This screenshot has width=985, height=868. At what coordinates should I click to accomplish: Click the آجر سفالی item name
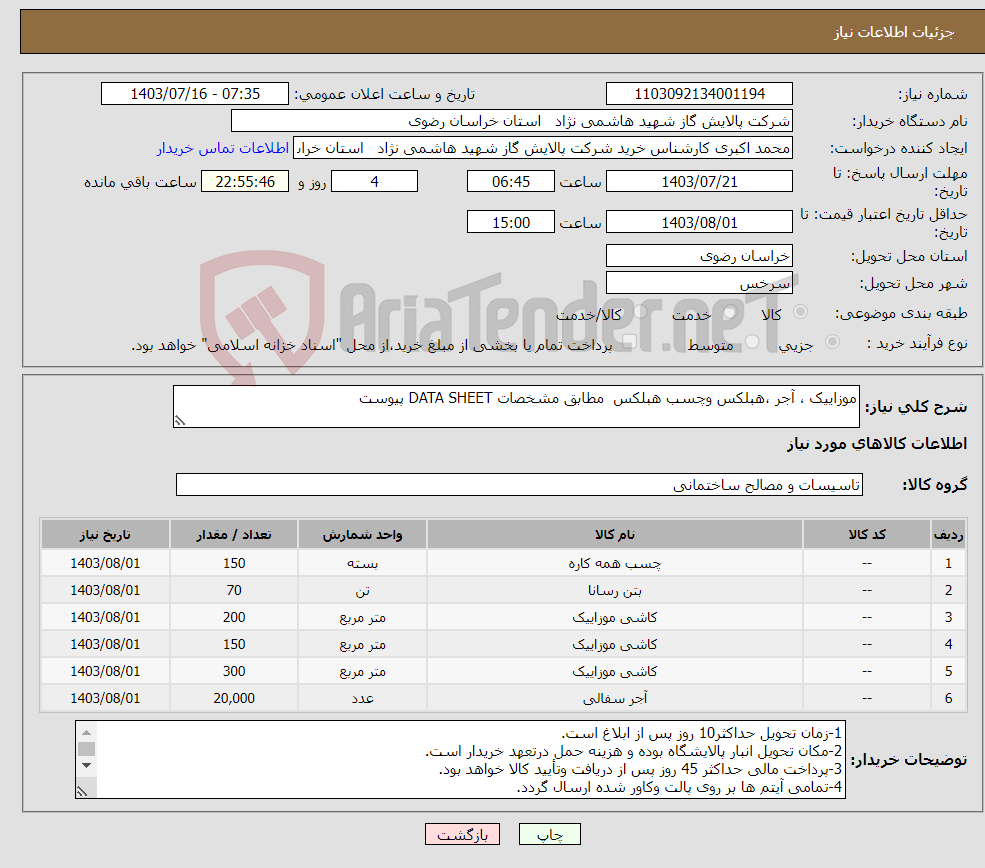pos(614,698)
